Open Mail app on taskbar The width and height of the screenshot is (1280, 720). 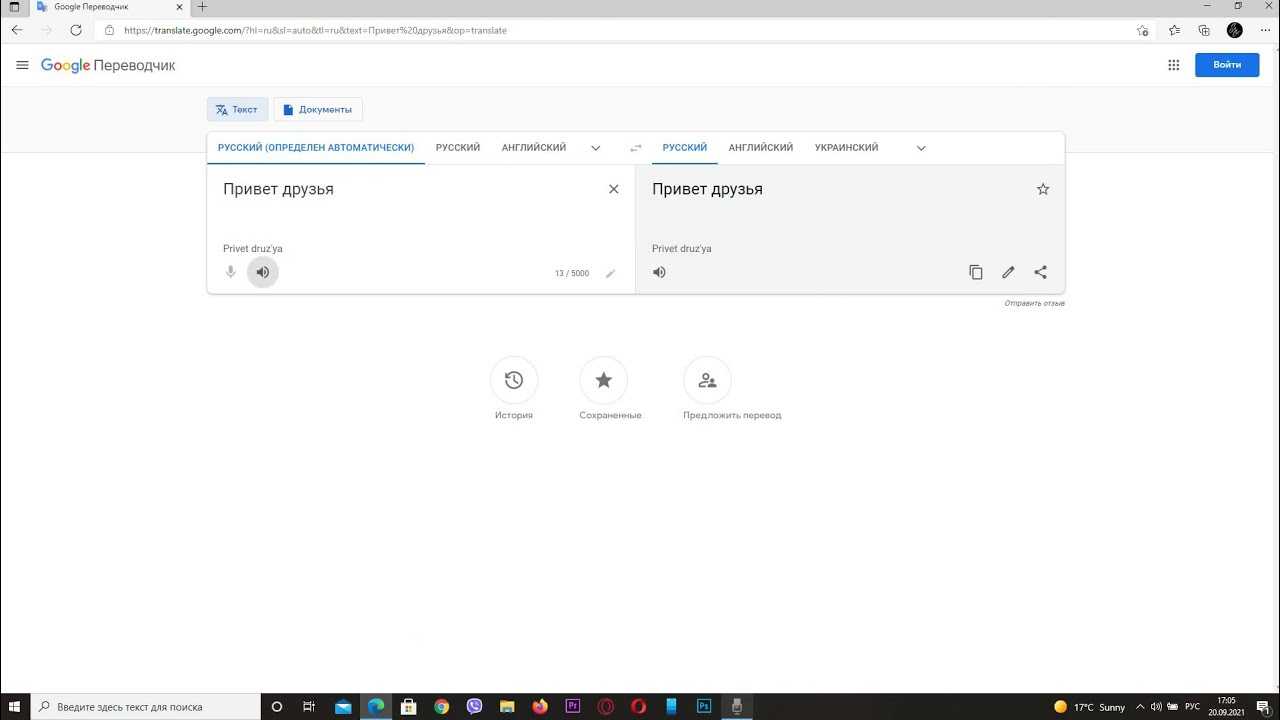point(344,706)
